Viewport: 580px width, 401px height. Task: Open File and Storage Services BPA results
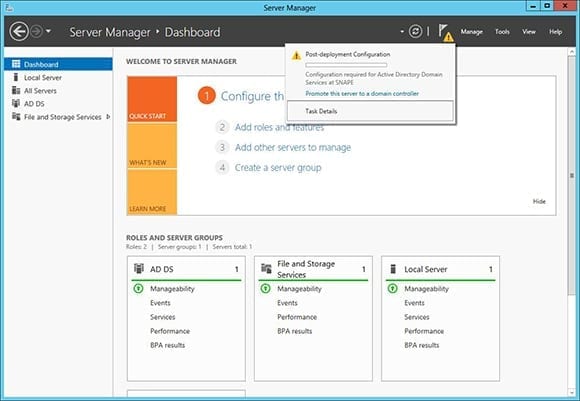coord(294,331)
